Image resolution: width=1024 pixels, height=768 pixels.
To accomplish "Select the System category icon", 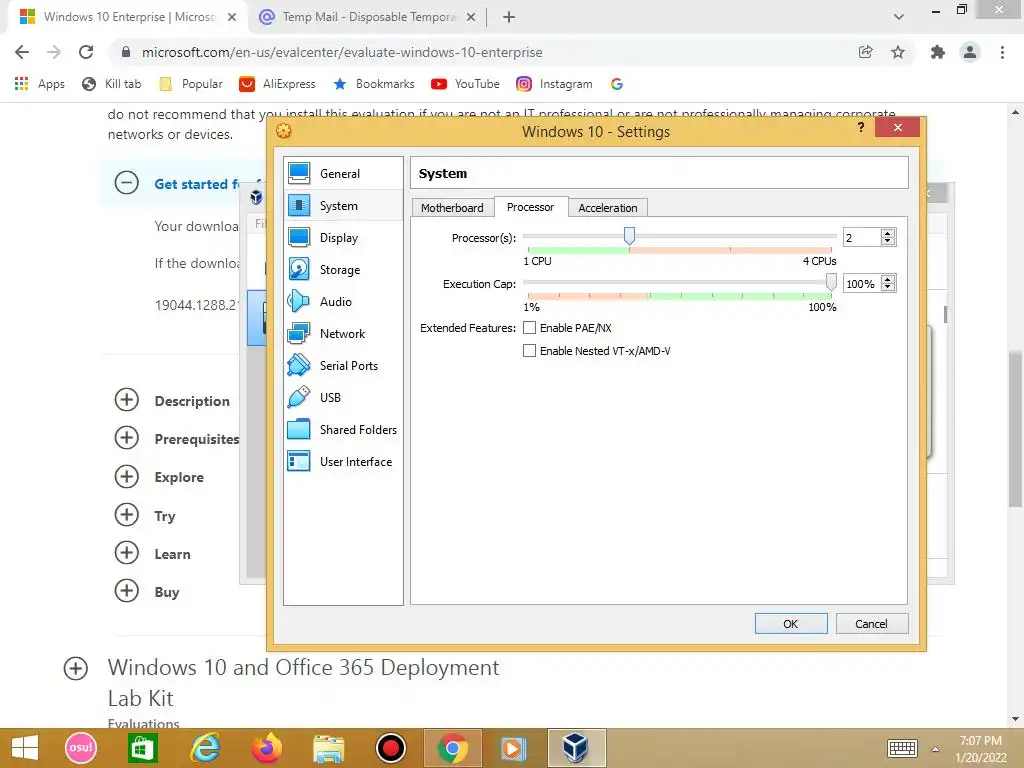I will tap(299, 205).
